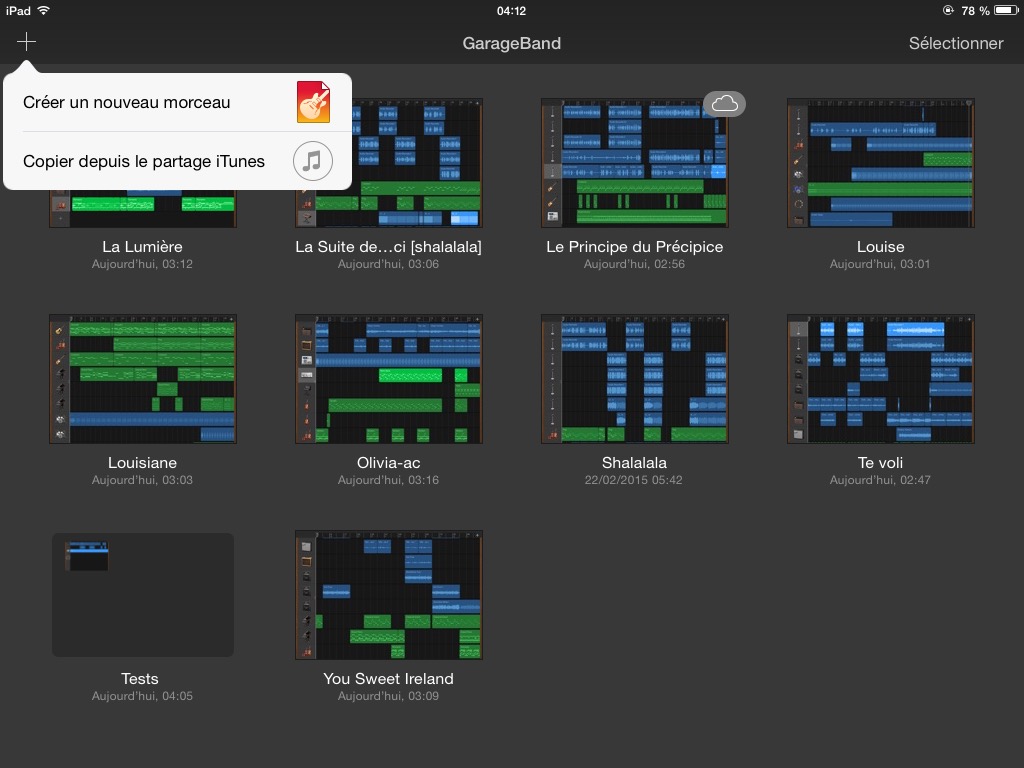Tap the battery status icon
Viewport: 1024px width, 768px height.
(x=1006, y=10)
